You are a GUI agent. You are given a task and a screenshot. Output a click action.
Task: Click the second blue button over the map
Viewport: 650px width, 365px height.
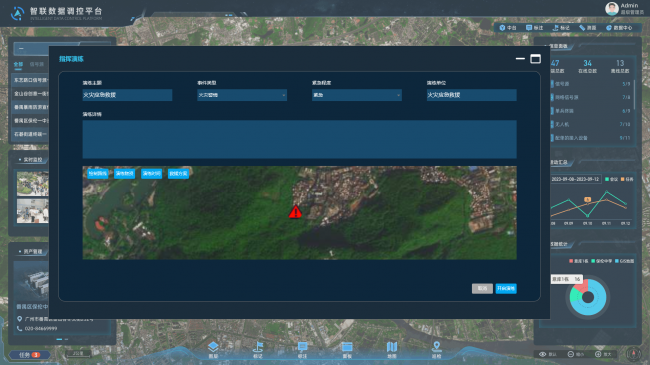click(124, 173)
